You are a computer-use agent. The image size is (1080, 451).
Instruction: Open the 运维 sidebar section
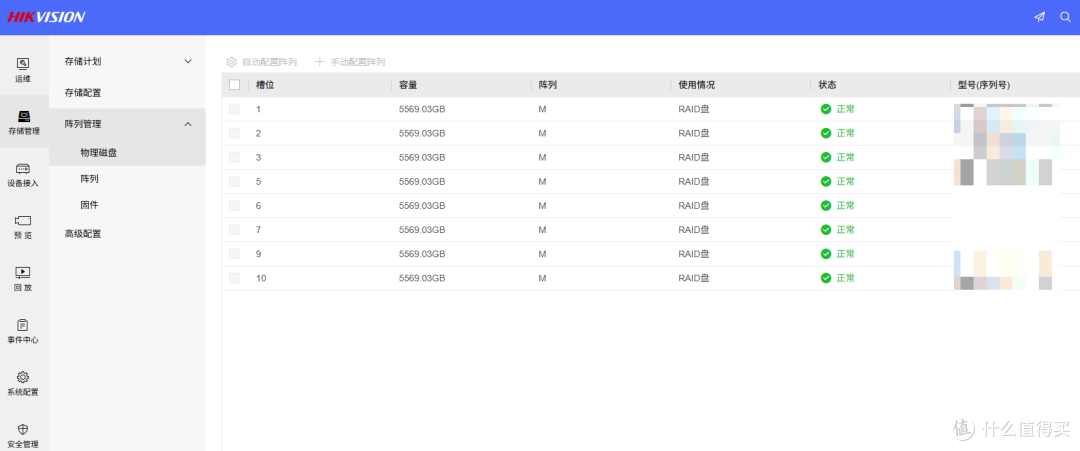point(23,70)
